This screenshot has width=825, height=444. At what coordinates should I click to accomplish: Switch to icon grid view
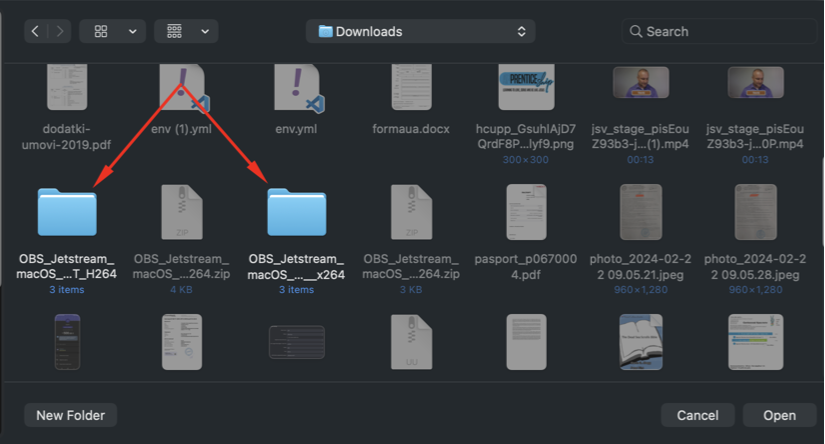pos(101,32)
